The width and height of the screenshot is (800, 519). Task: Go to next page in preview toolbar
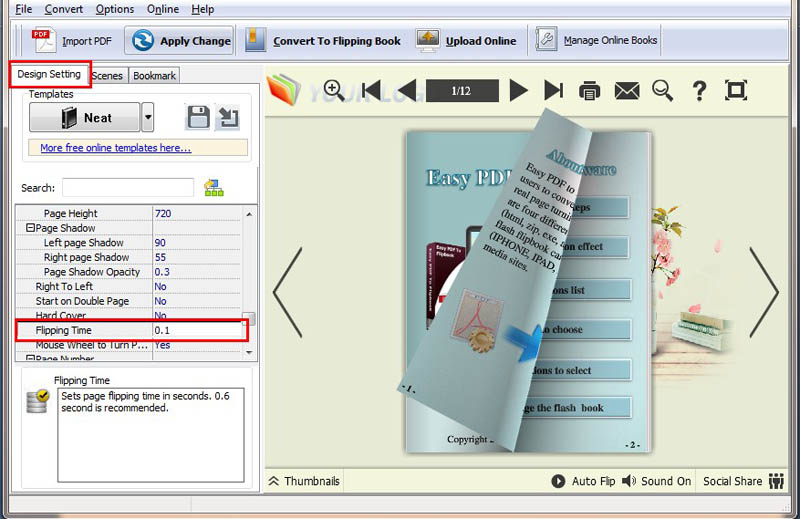pyautogui.click(x=519, y=90)
